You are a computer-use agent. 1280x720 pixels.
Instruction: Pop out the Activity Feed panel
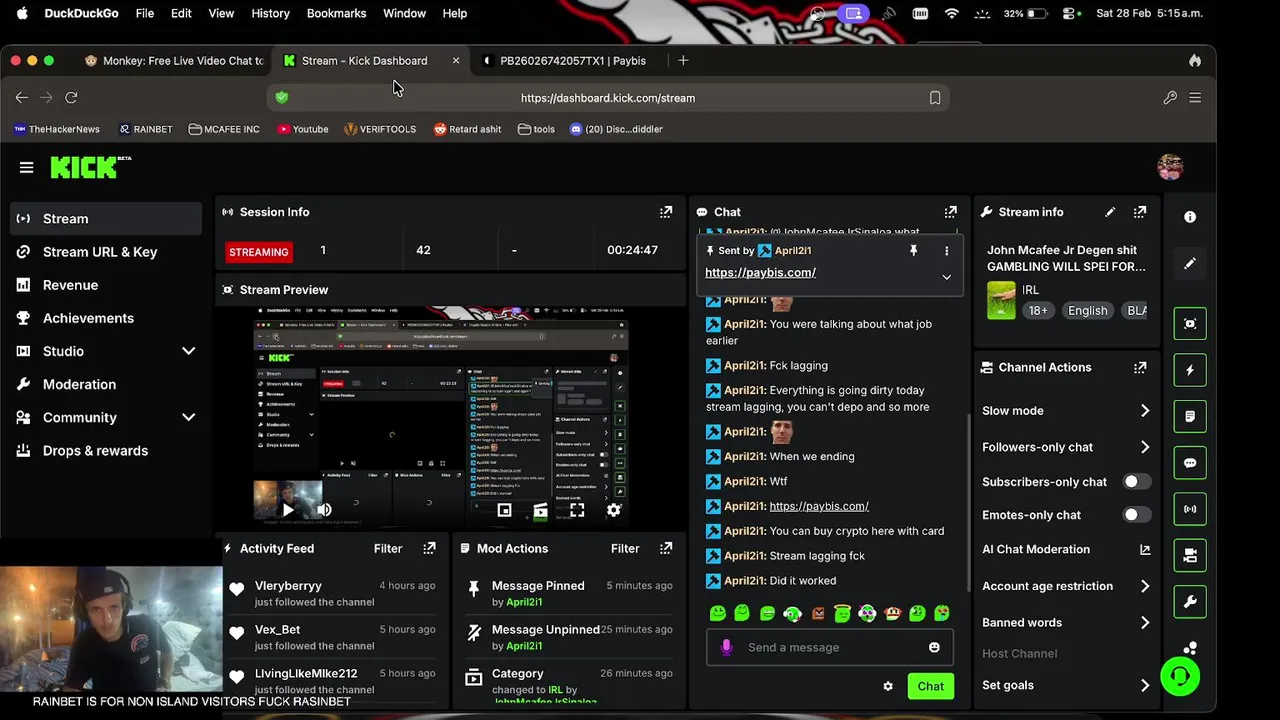429,548
